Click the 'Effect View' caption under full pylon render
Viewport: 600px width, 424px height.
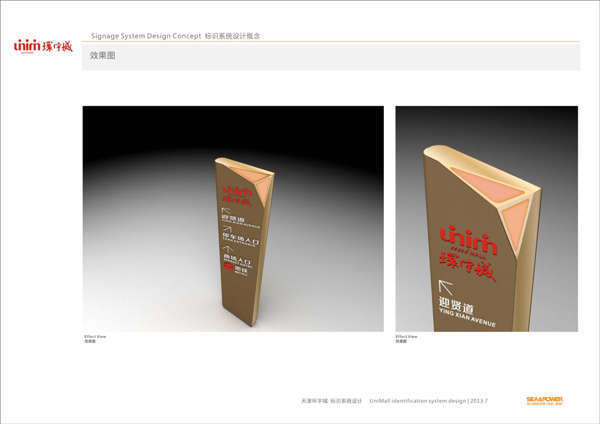[95, 337]
